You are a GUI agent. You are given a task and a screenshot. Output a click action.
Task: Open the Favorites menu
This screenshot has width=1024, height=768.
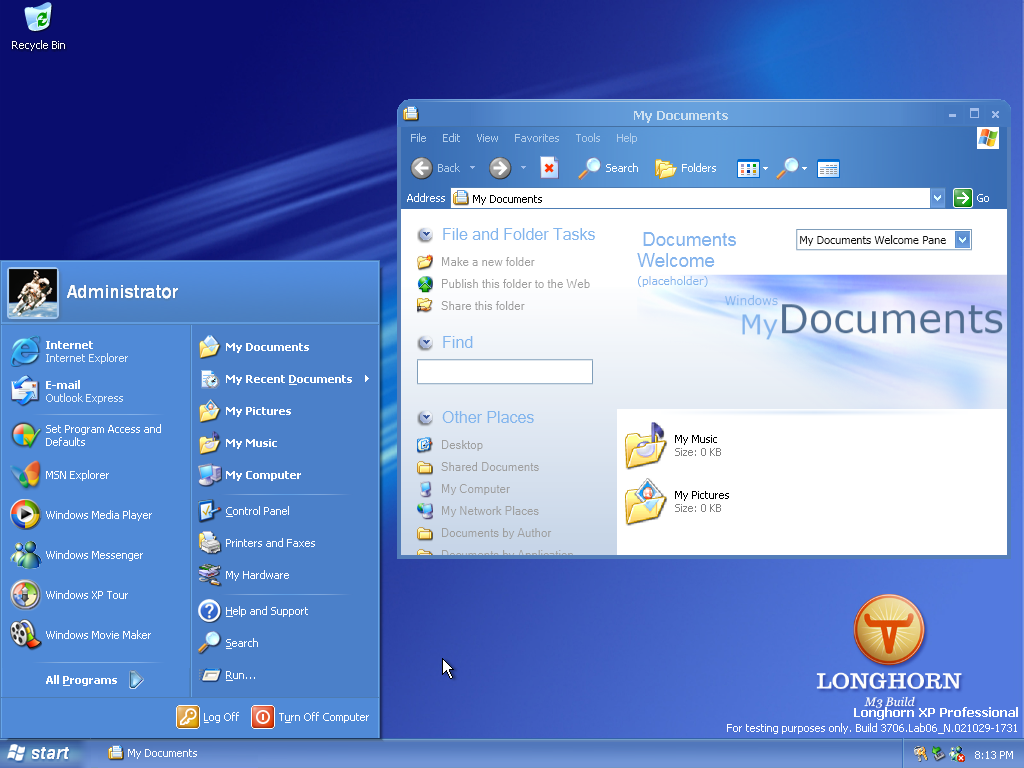pos(536,138)
